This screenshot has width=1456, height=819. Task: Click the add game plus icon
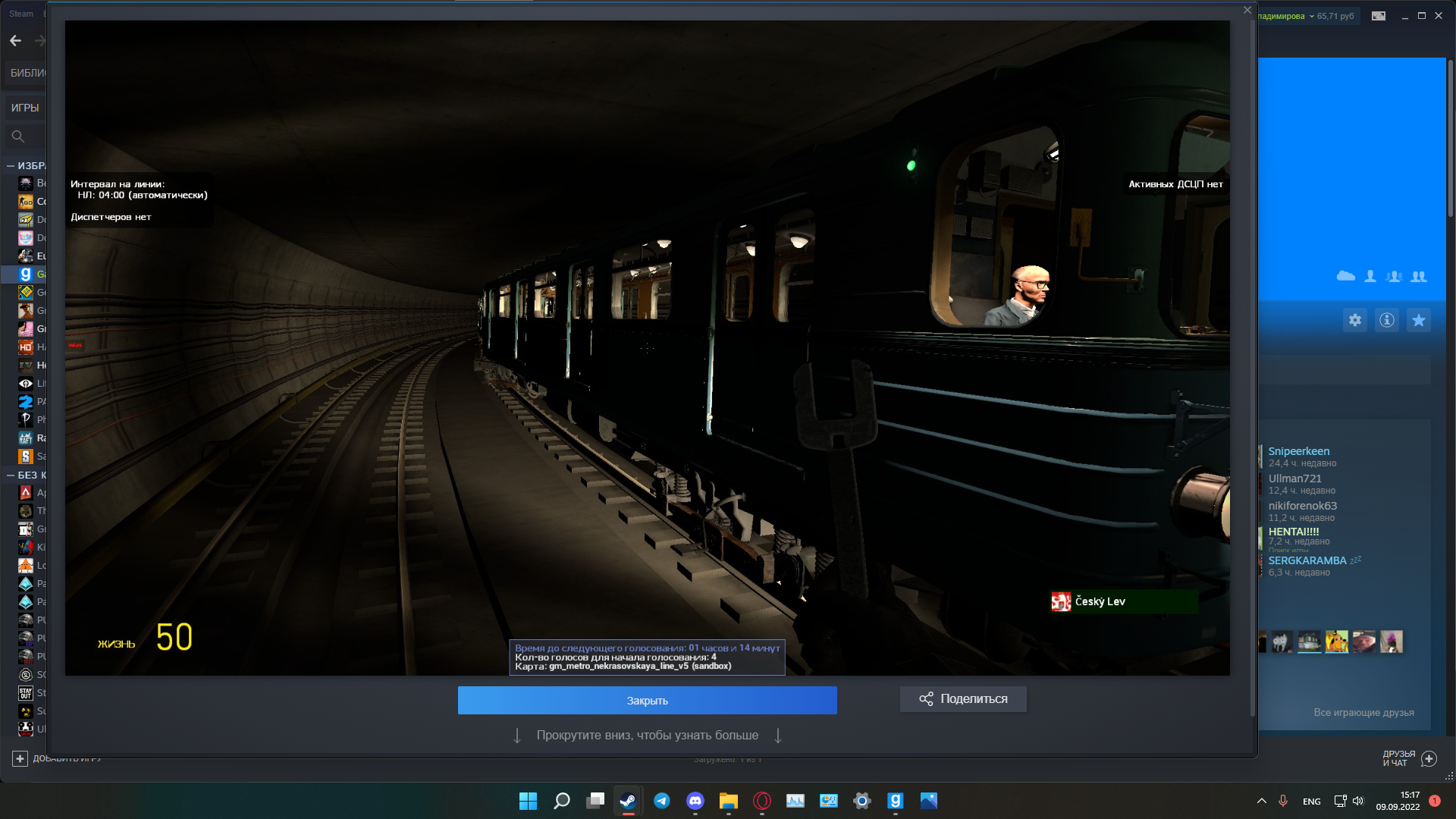coord(20,758)
